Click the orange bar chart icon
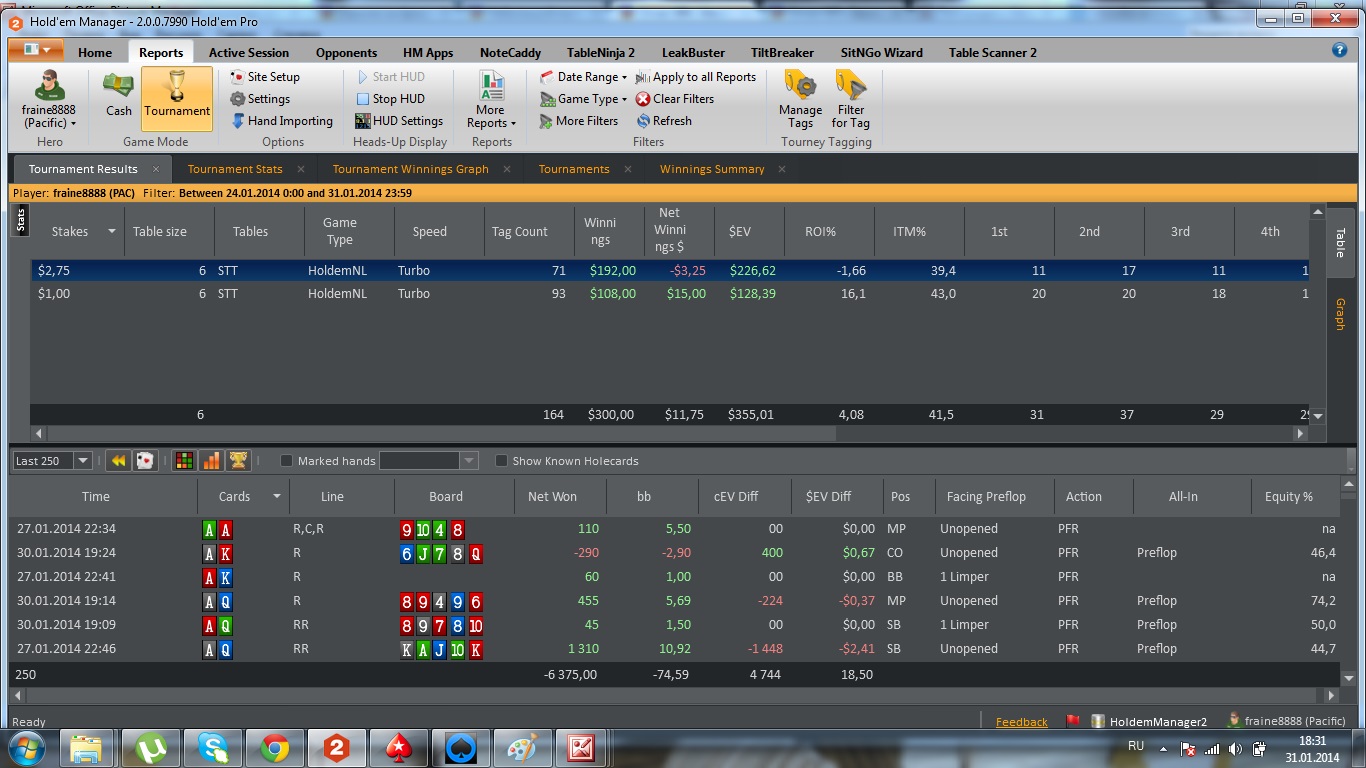Viewport: 1366px width, 768px height. (x=211, y=461)
